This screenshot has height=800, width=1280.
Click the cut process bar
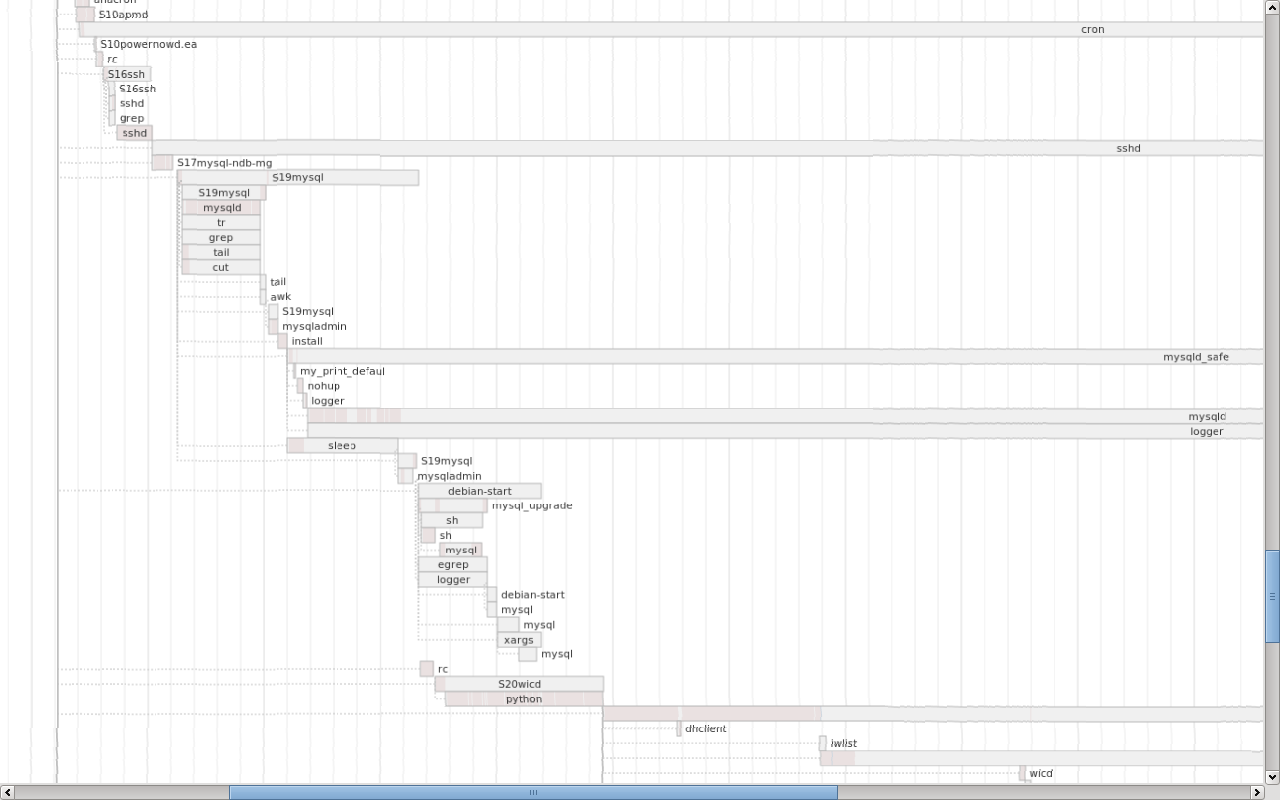click(221, 267)
